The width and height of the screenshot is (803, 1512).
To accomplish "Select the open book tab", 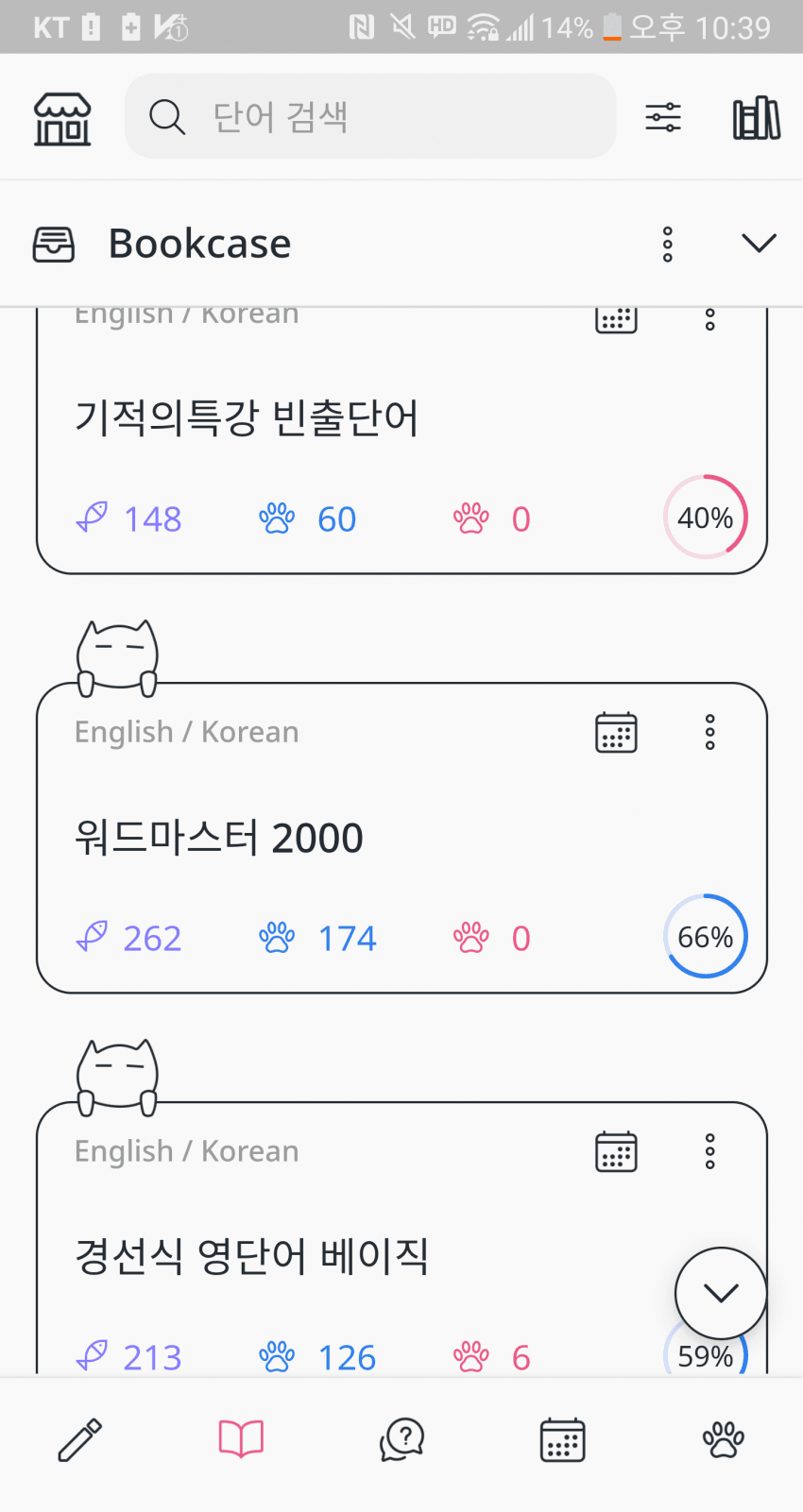I will click(241, 1440).
